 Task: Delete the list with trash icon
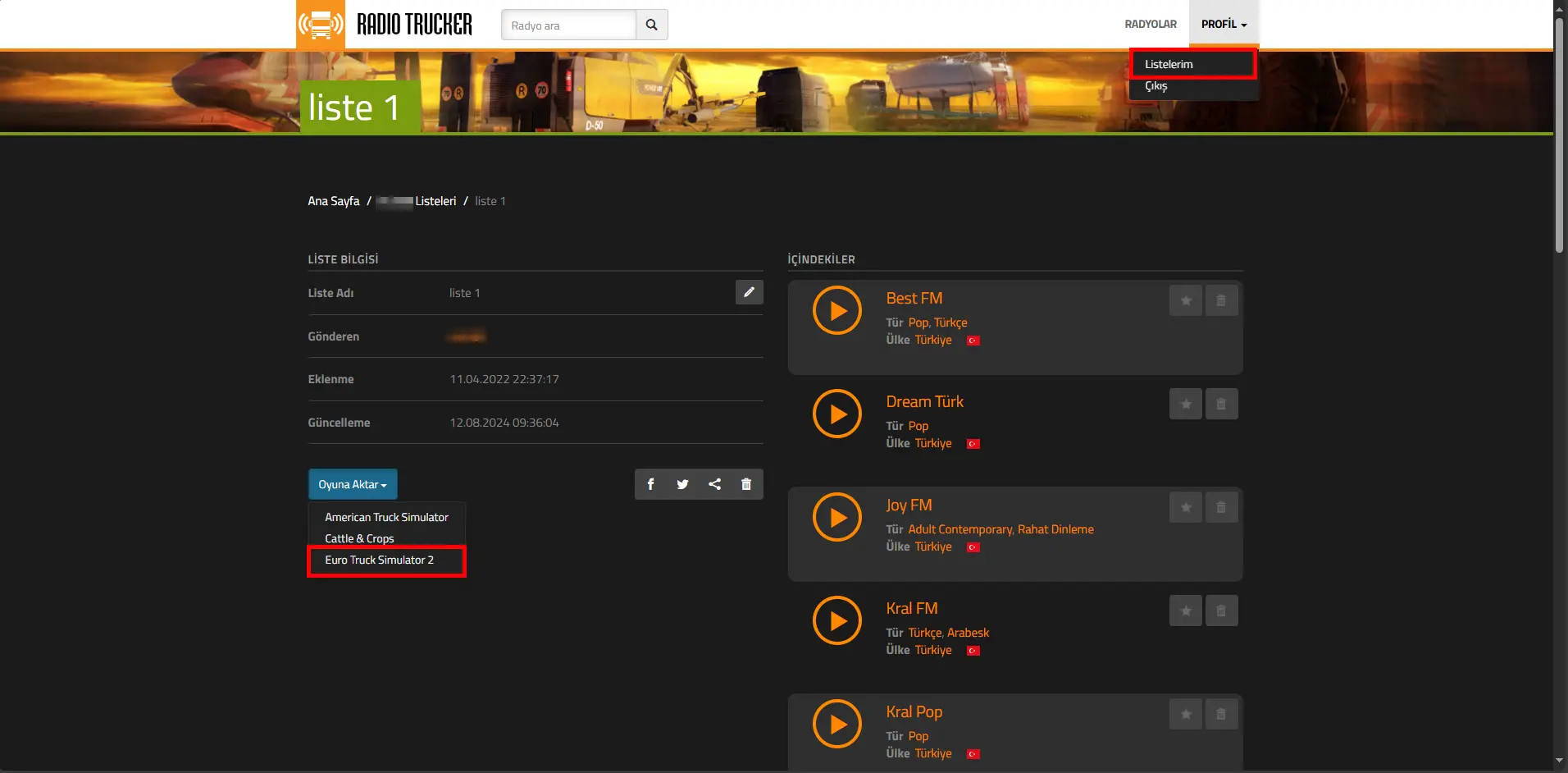pos(746,484)
